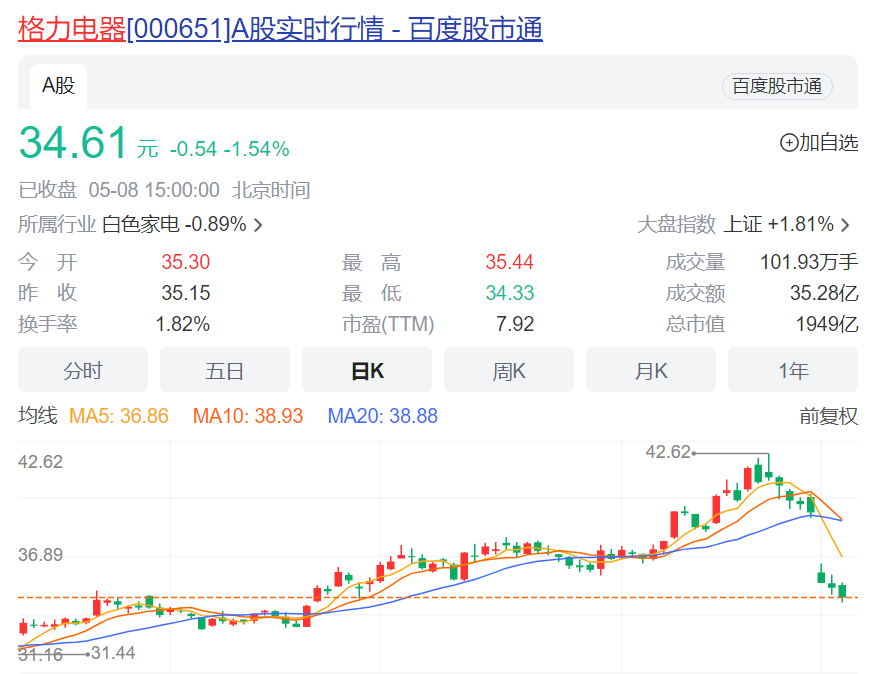The height and width of the screenshot is (674, 875).
Task: Click the 百度股市通 badge button
Action: (x=777, y=86)
